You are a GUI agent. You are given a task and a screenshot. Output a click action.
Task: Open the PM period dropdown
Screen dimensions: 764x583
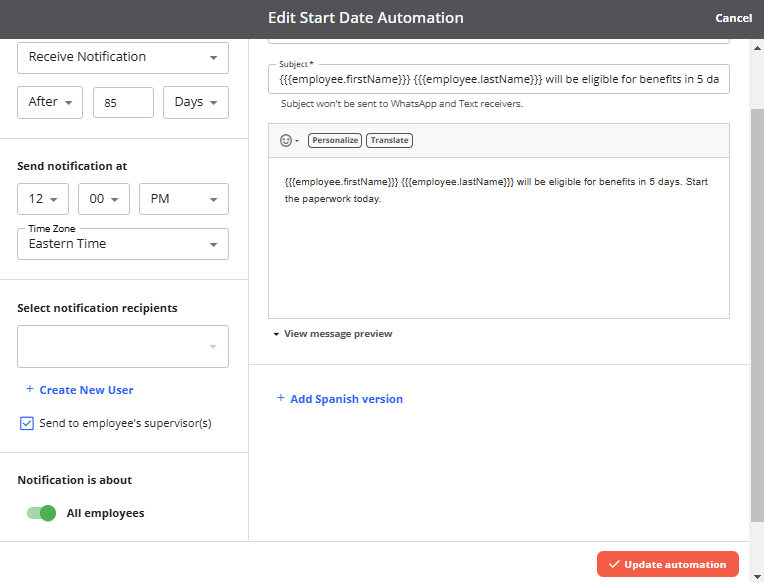(x=184, y=199)
